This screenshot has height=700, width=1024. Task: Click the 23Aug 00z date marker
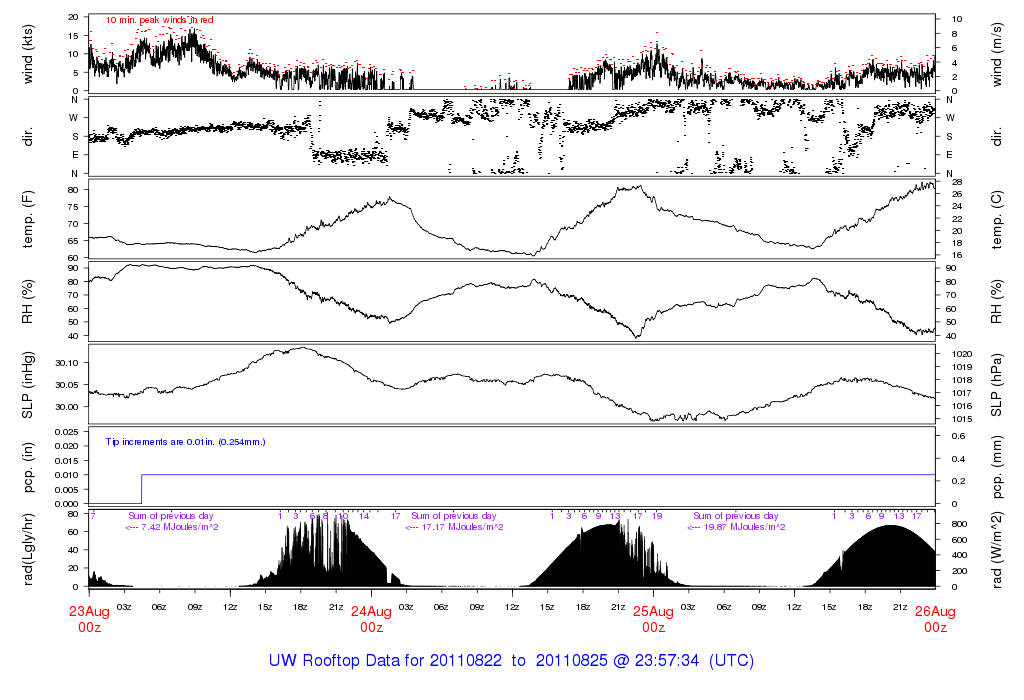pyautogui.click(x=89, y=619)
